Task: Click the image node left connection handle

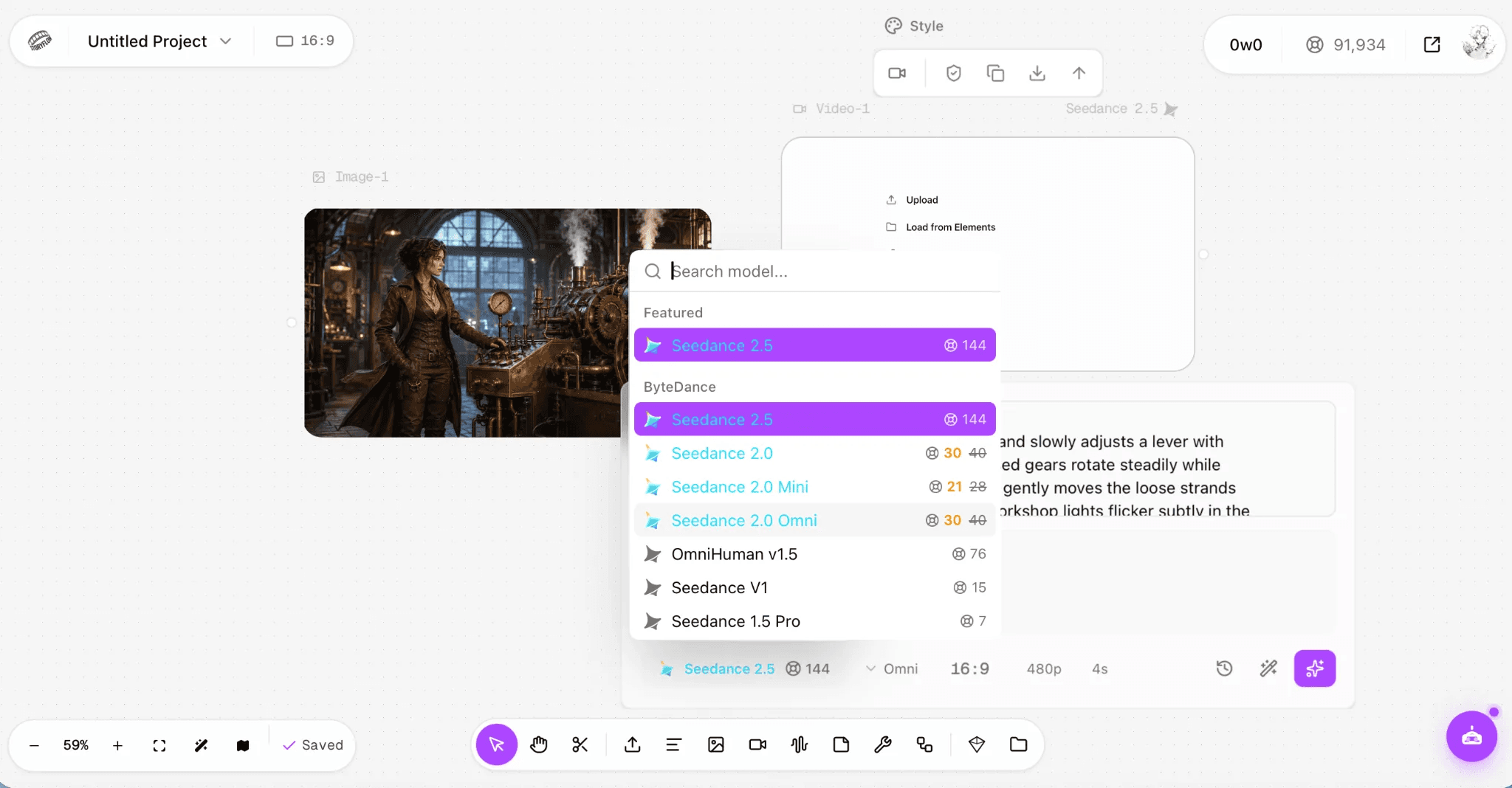Action: click(x=292, y=322)
